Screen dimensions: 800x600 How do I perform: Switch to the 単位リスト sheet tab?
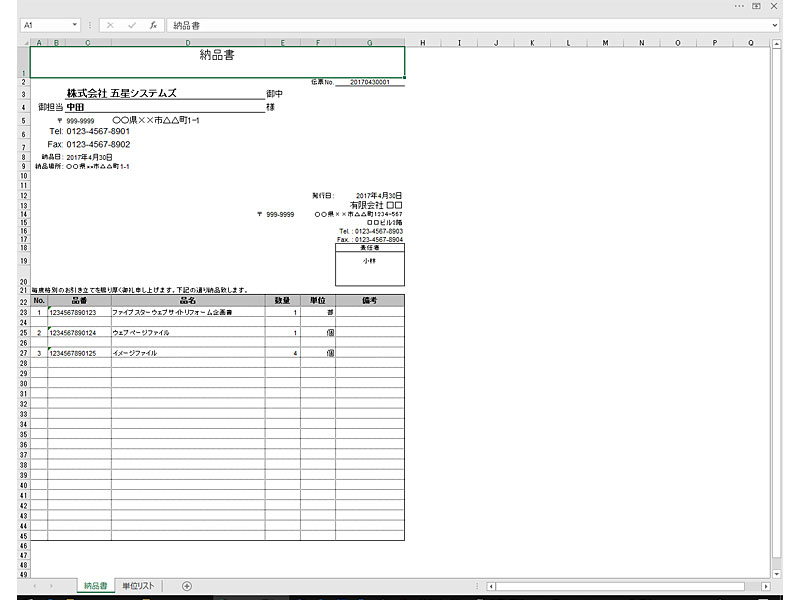137,585
